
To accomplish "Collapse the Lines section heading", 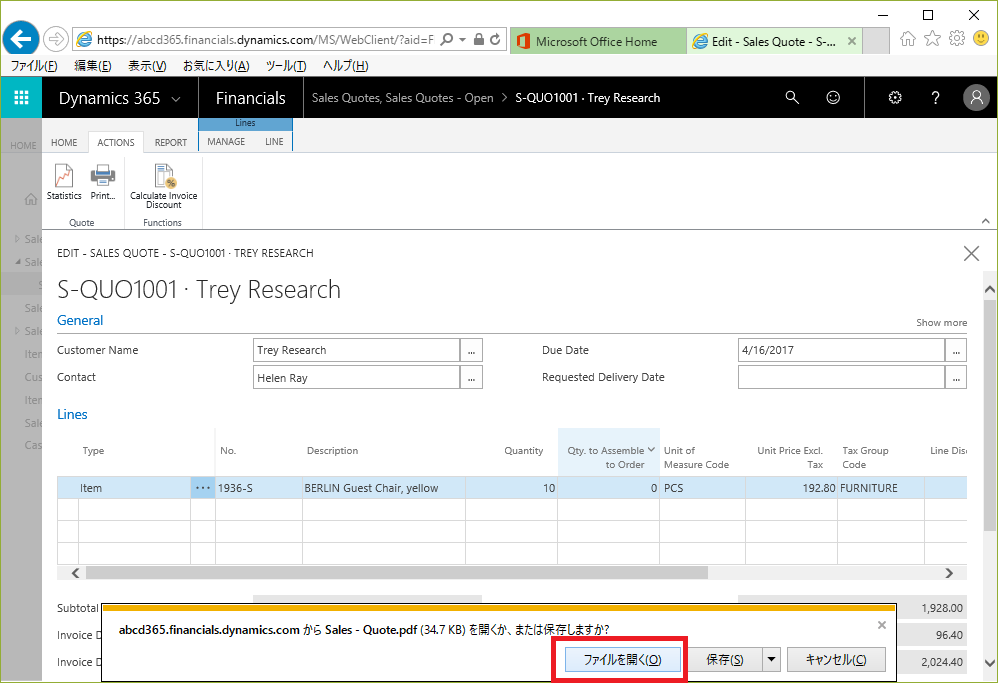I will pyautogui.click(x=72, y=414).
